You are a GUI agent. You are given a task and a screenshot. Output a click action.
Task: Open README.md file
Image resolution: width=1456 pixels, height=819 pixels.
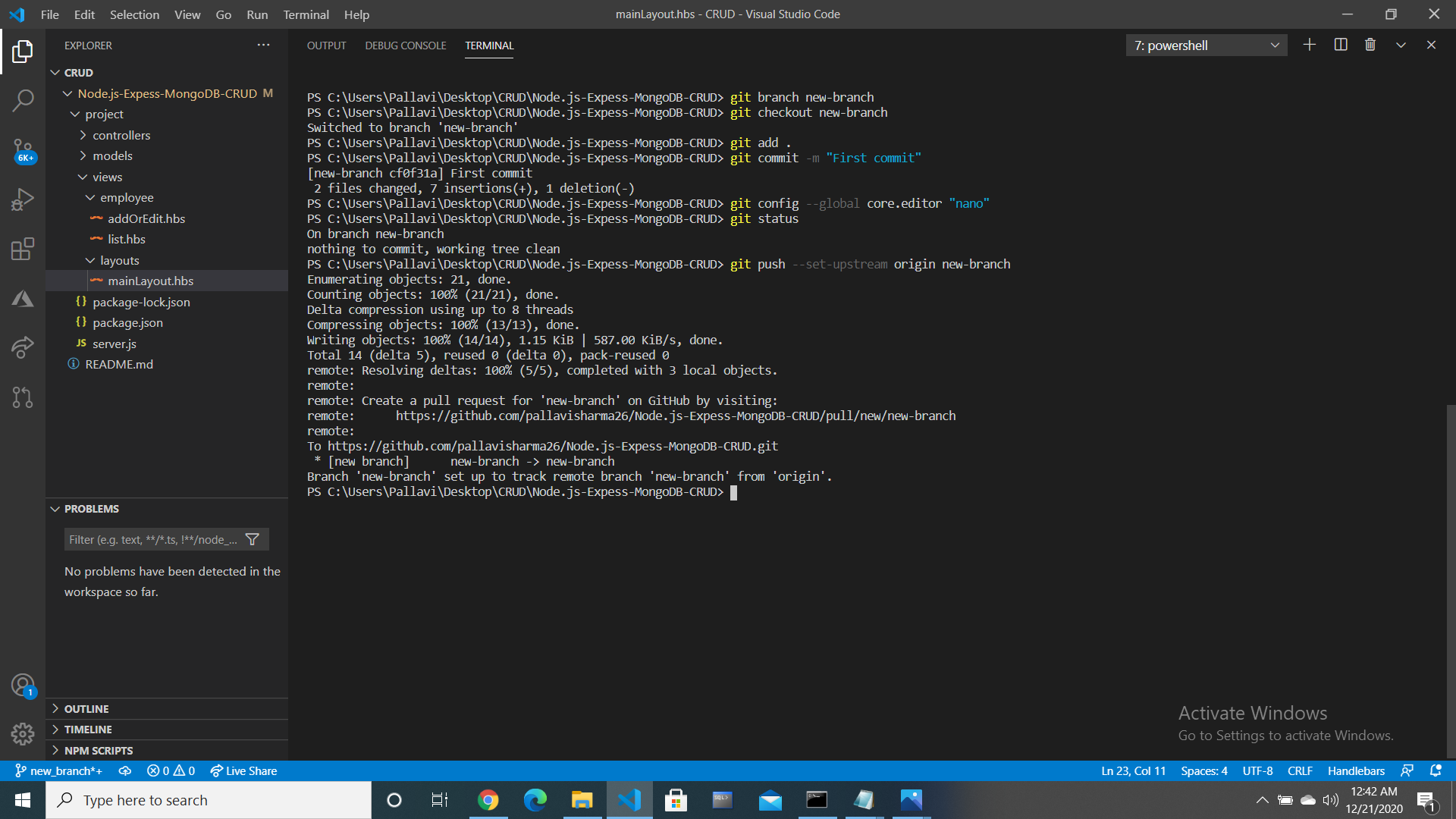pyautogui.click(x=167, y=364)
